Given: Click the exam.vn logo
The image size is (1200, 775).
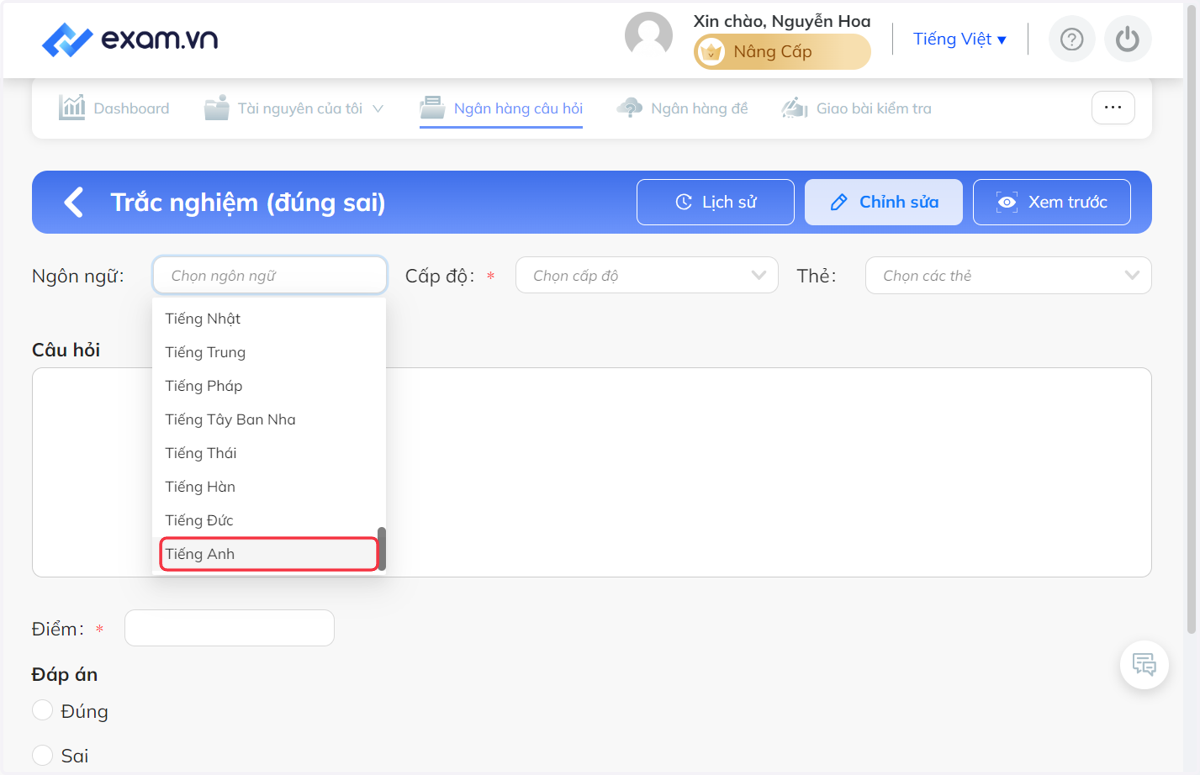Looking at the screenshot, I should [x=130, y=40].
